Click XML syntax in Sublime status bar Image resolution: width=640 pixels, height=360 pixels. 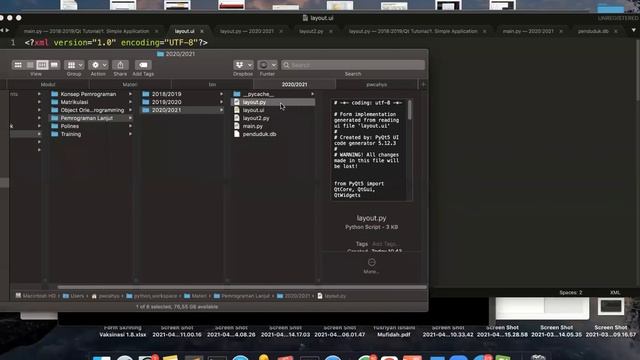point(615,293)
